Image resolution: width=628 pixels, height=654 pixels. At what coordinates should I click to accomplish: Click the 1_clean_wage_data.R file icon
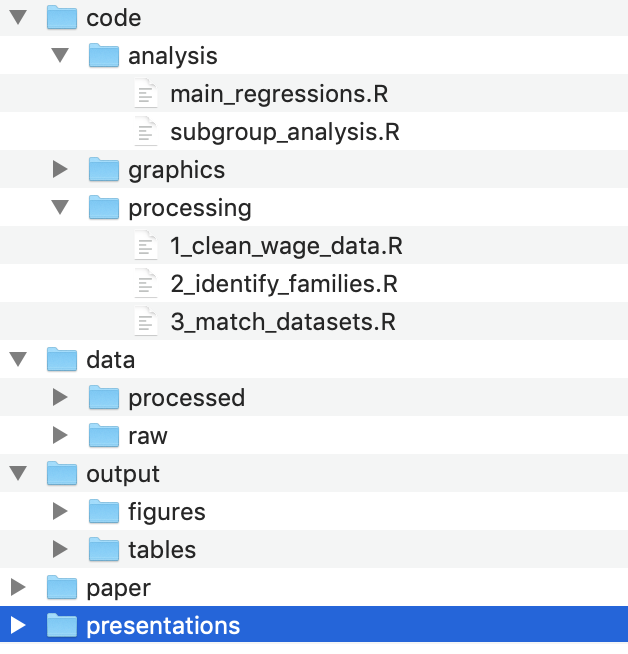[x=146, y=246]
